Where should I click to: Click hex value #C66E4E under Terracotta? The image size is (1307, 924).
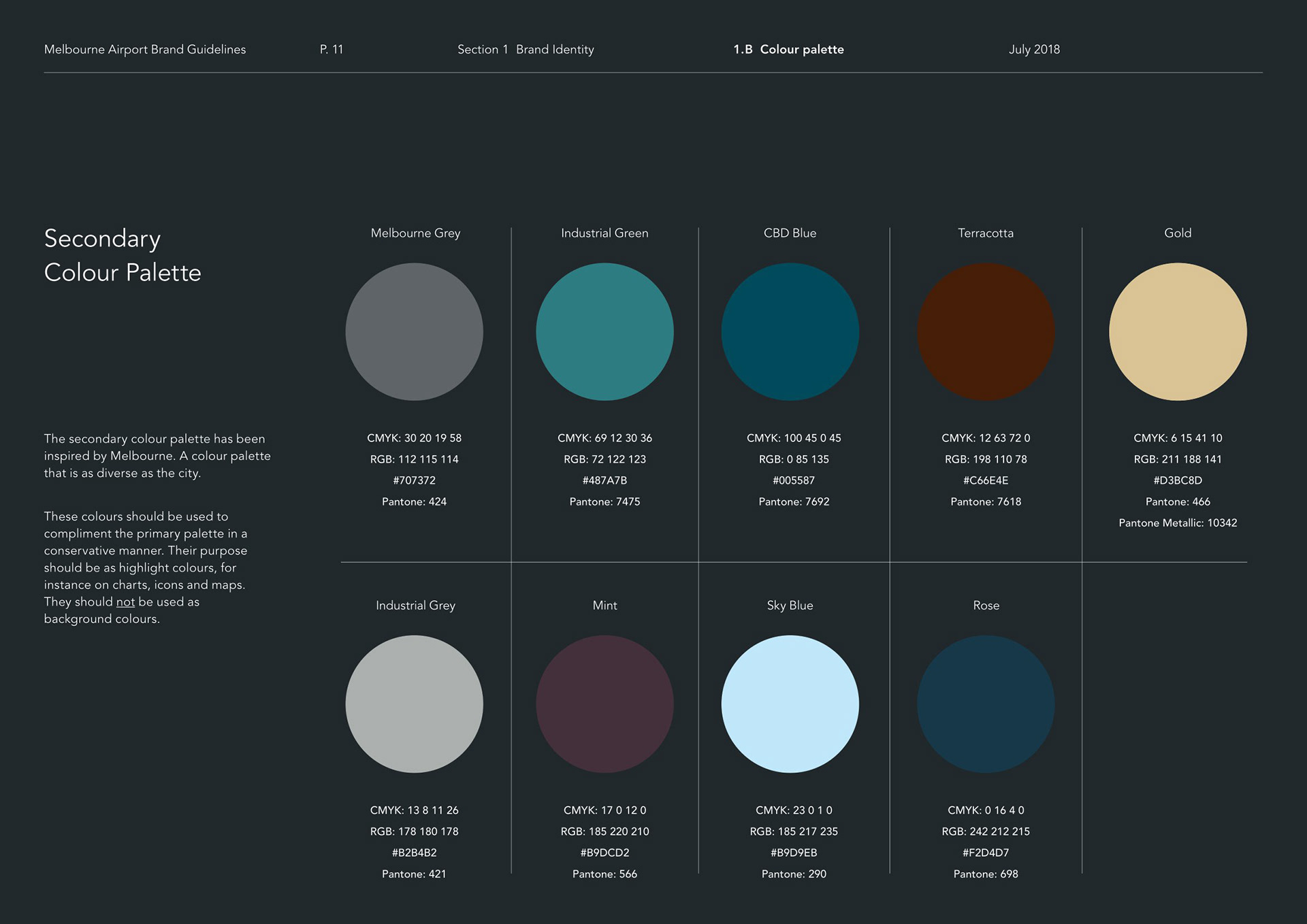[x=986, y=480]
